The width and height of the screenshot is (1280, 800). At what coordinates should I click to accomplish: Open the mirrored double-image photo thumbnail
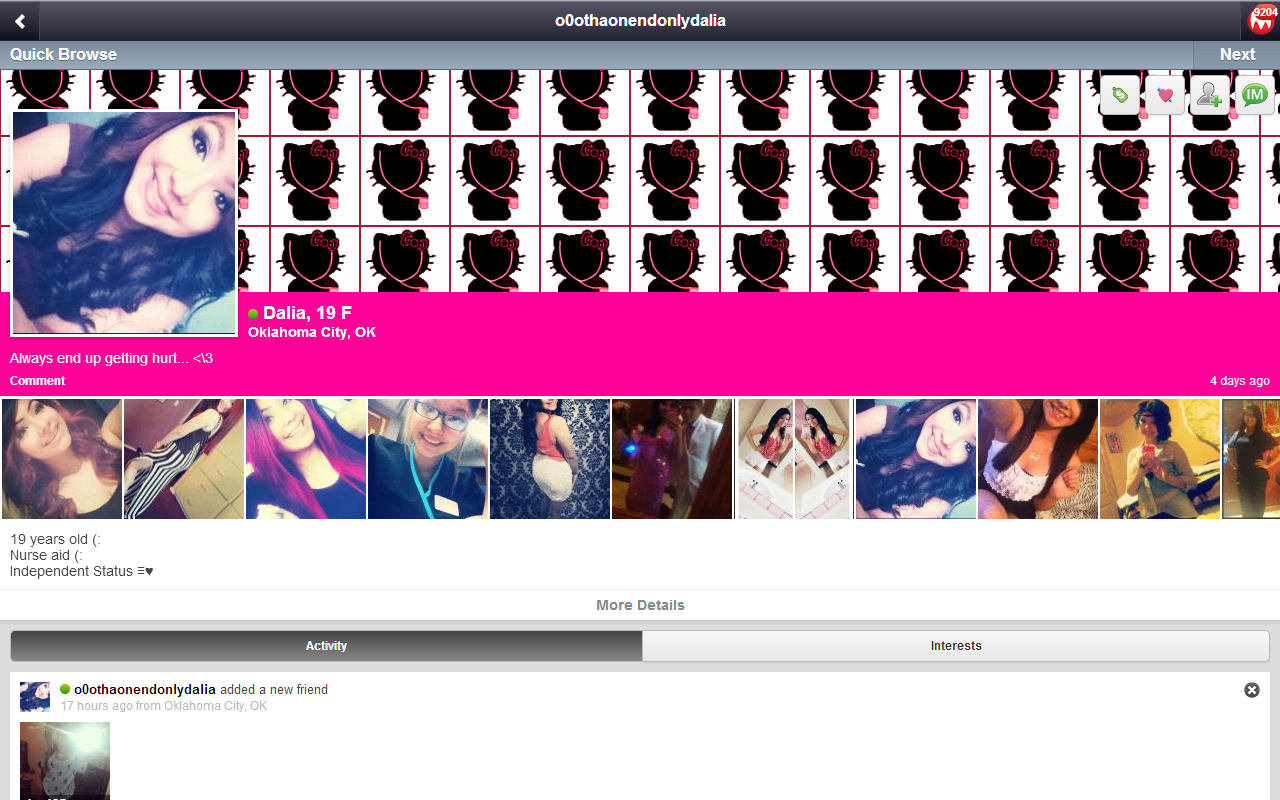[x=794, y=459]
